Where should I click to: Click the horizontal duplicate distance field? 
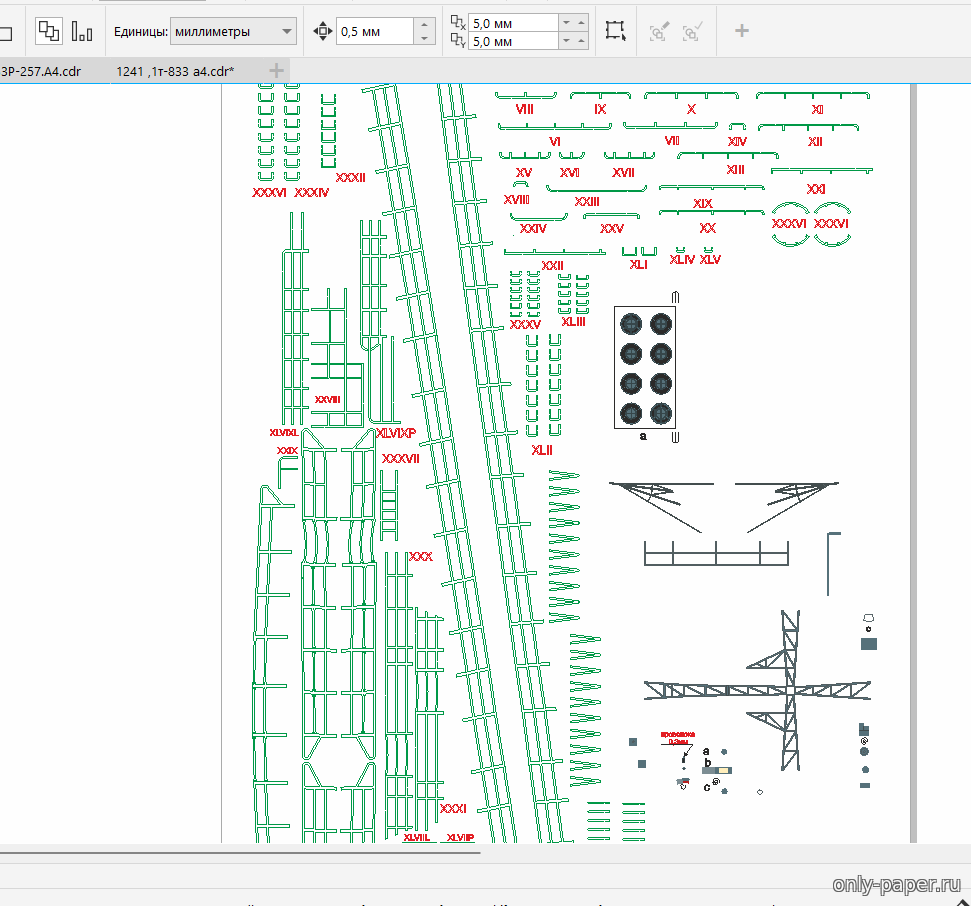(x=512, y=22)
